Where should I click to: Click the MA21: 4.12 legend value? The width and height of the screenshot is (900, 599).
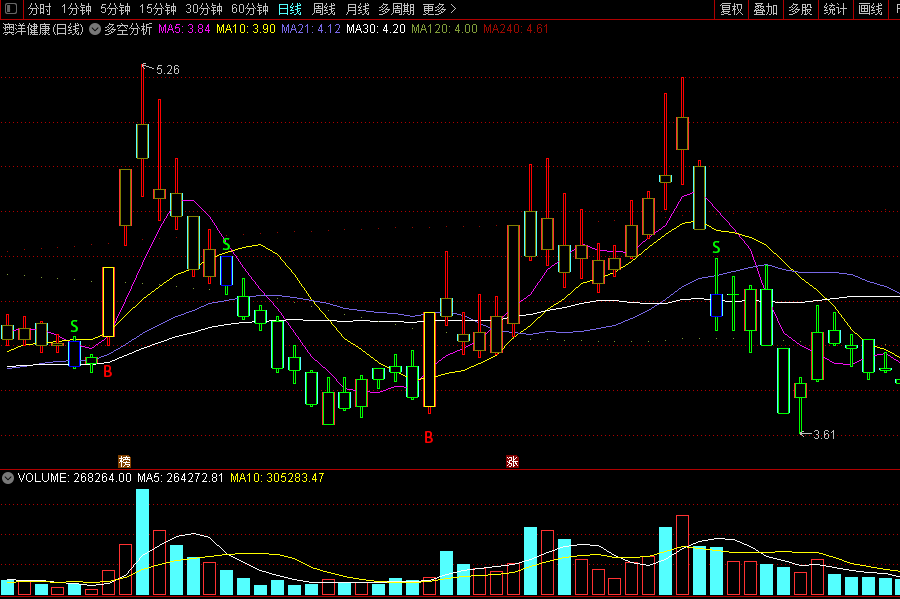click(x=311, y=29)
